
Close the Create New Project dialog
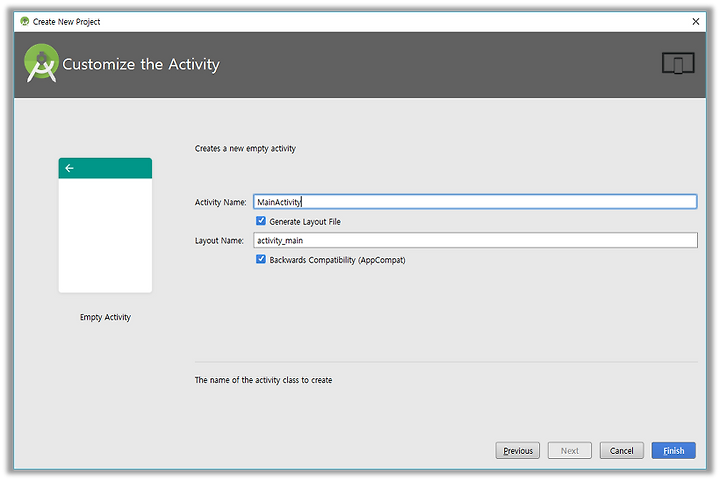point(696,22)
